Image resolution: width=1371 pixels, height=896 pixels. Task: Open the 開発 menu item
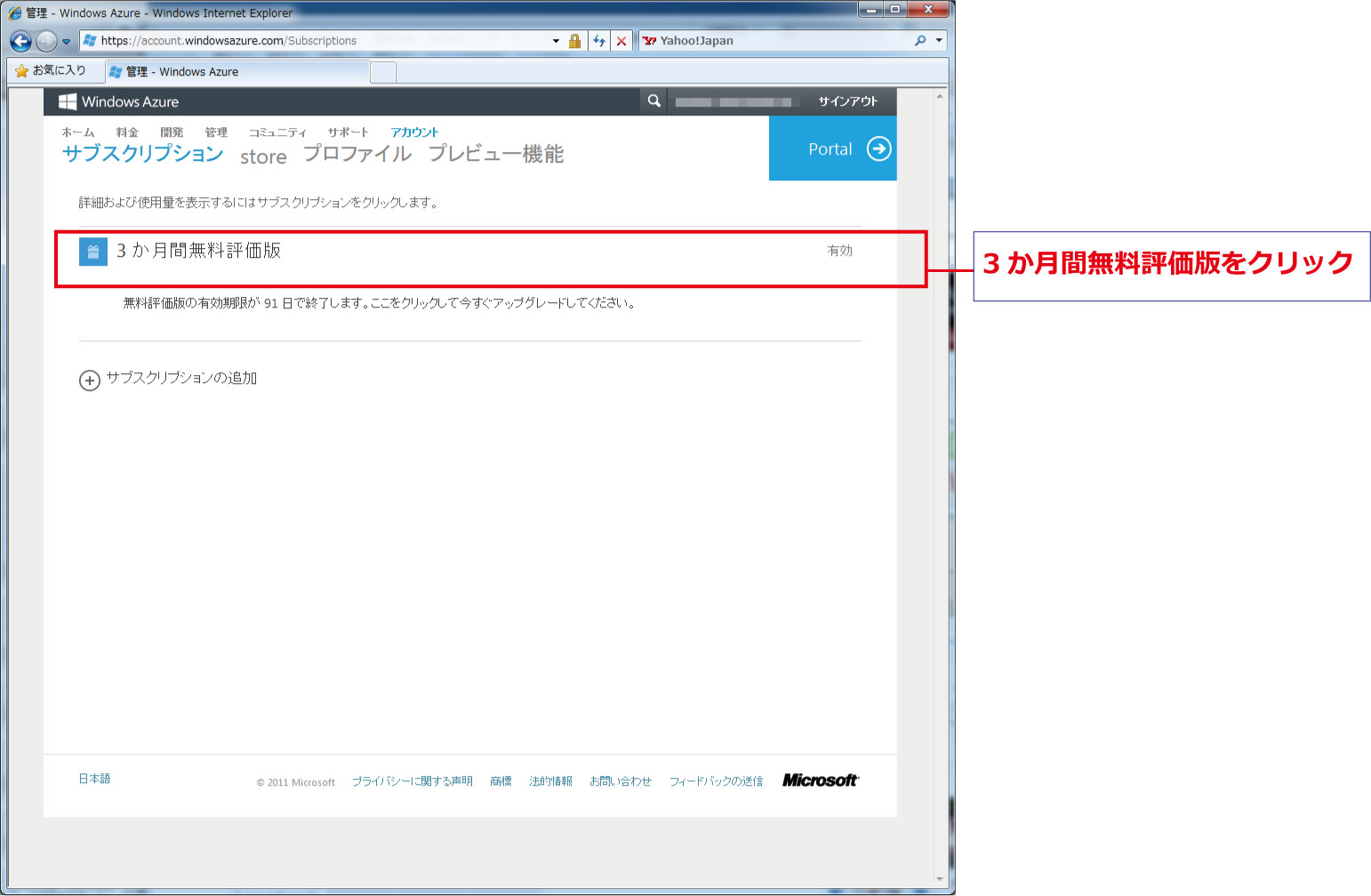click(172, 132)
